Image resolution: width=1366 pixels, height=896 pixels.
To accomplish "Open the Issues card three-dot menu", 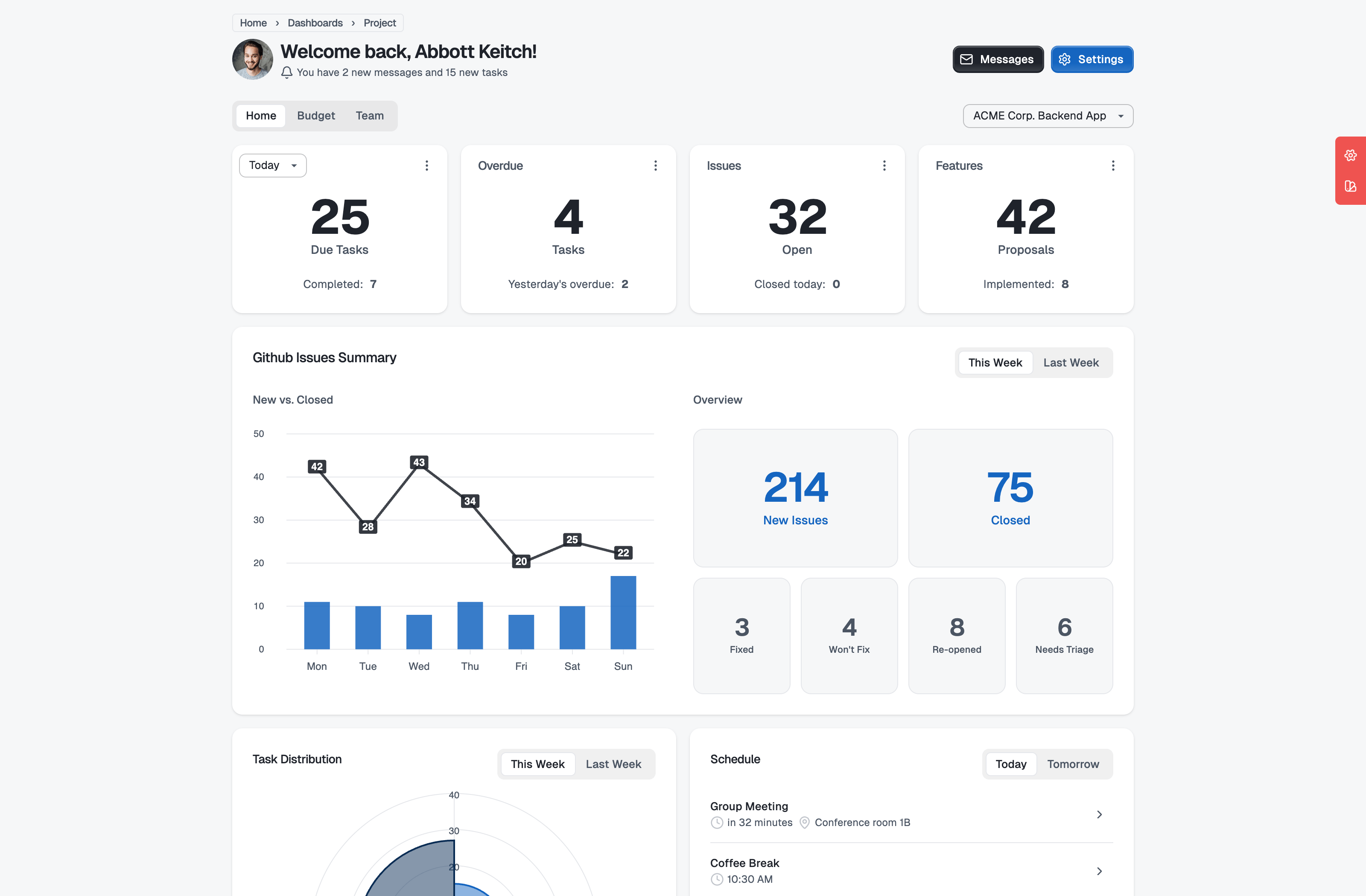I will click(x=884, y=166).
